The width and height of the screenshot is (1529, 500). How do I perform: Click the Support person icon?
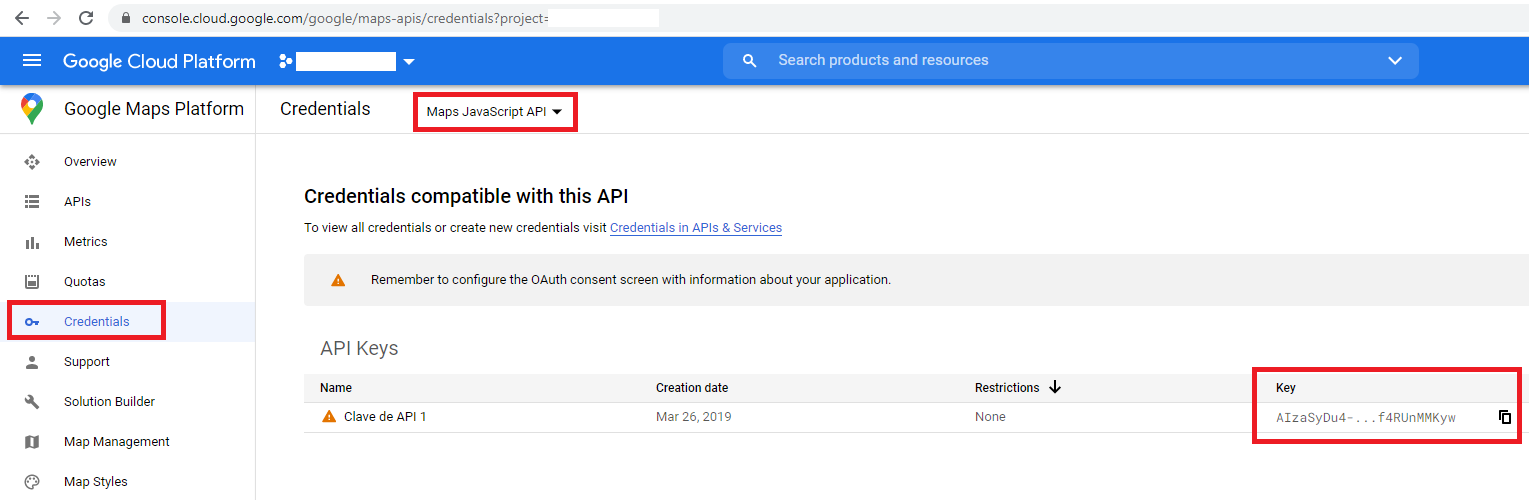tap(32, 362)
